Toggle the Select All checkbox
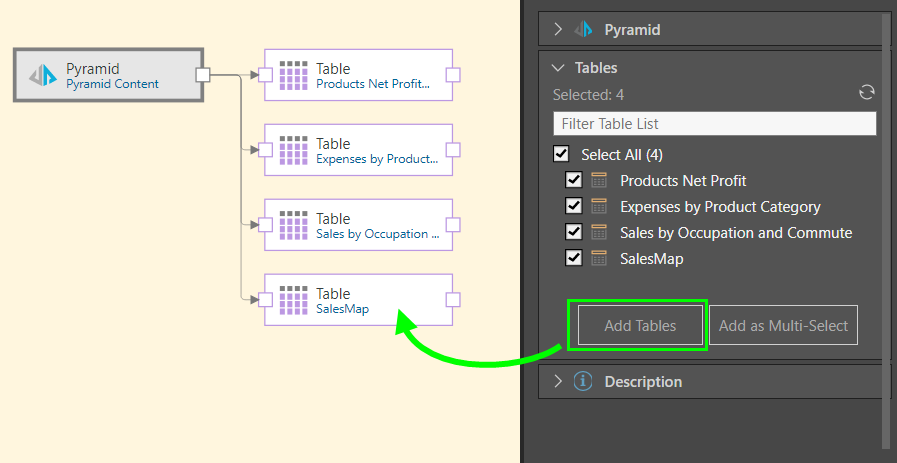The width and height of the screenshot is (897, 463). (562, 155)
